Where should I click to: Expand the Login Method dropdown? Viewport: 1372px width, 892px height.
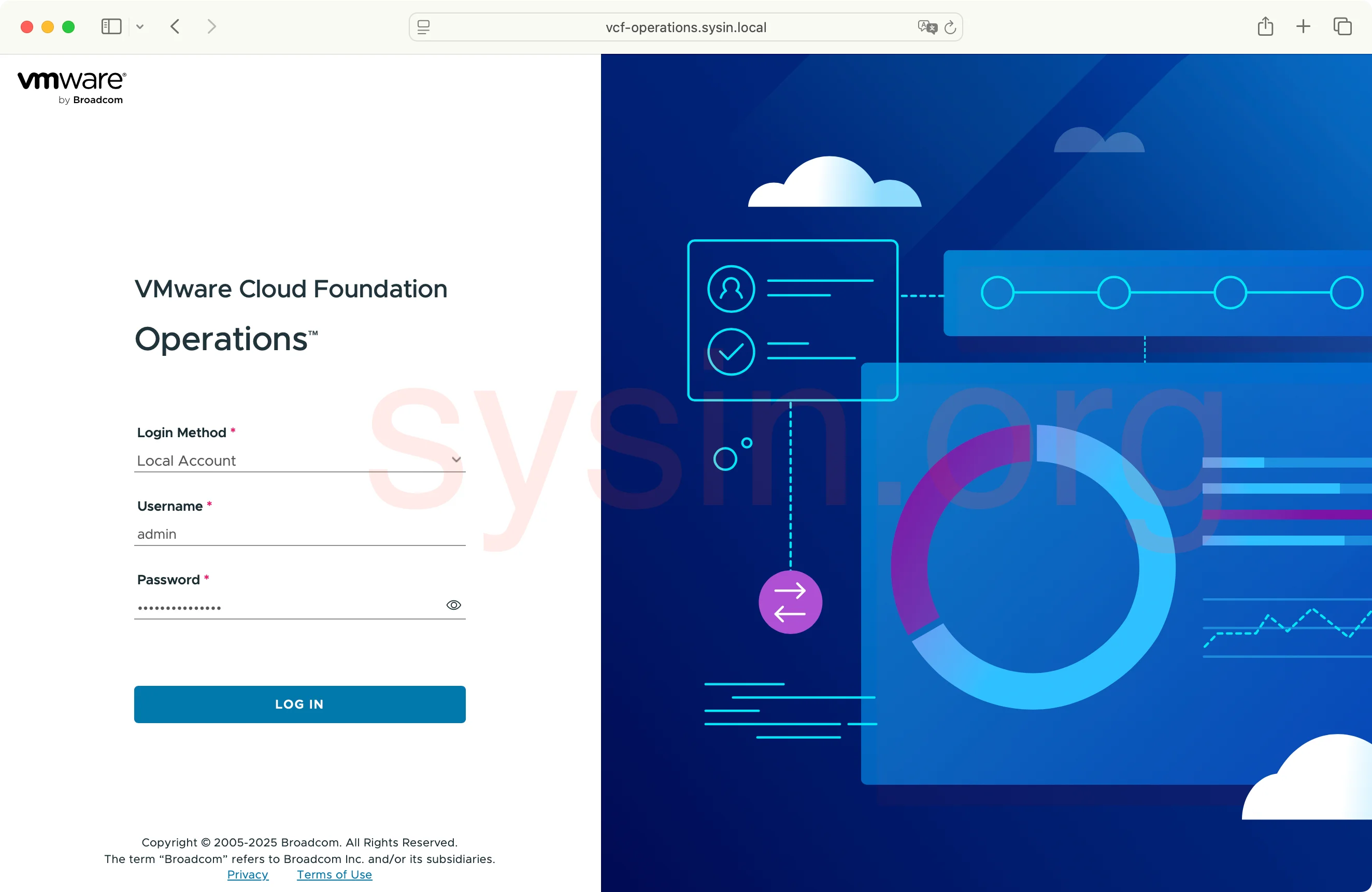point(288,461)
